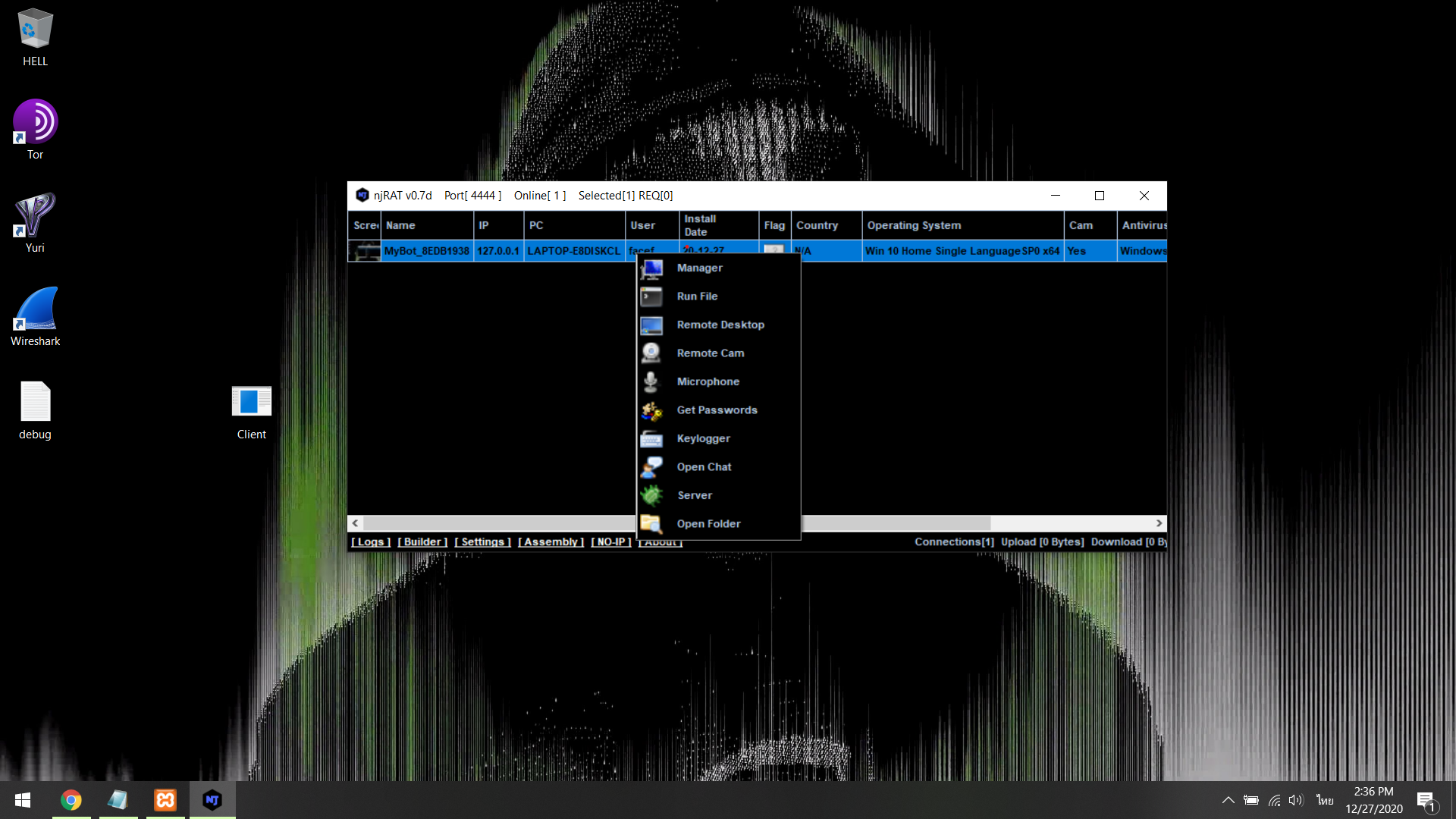This screenshot has height=819, width=1456.
Task: Open the Logs view
Action: point(370,541)
